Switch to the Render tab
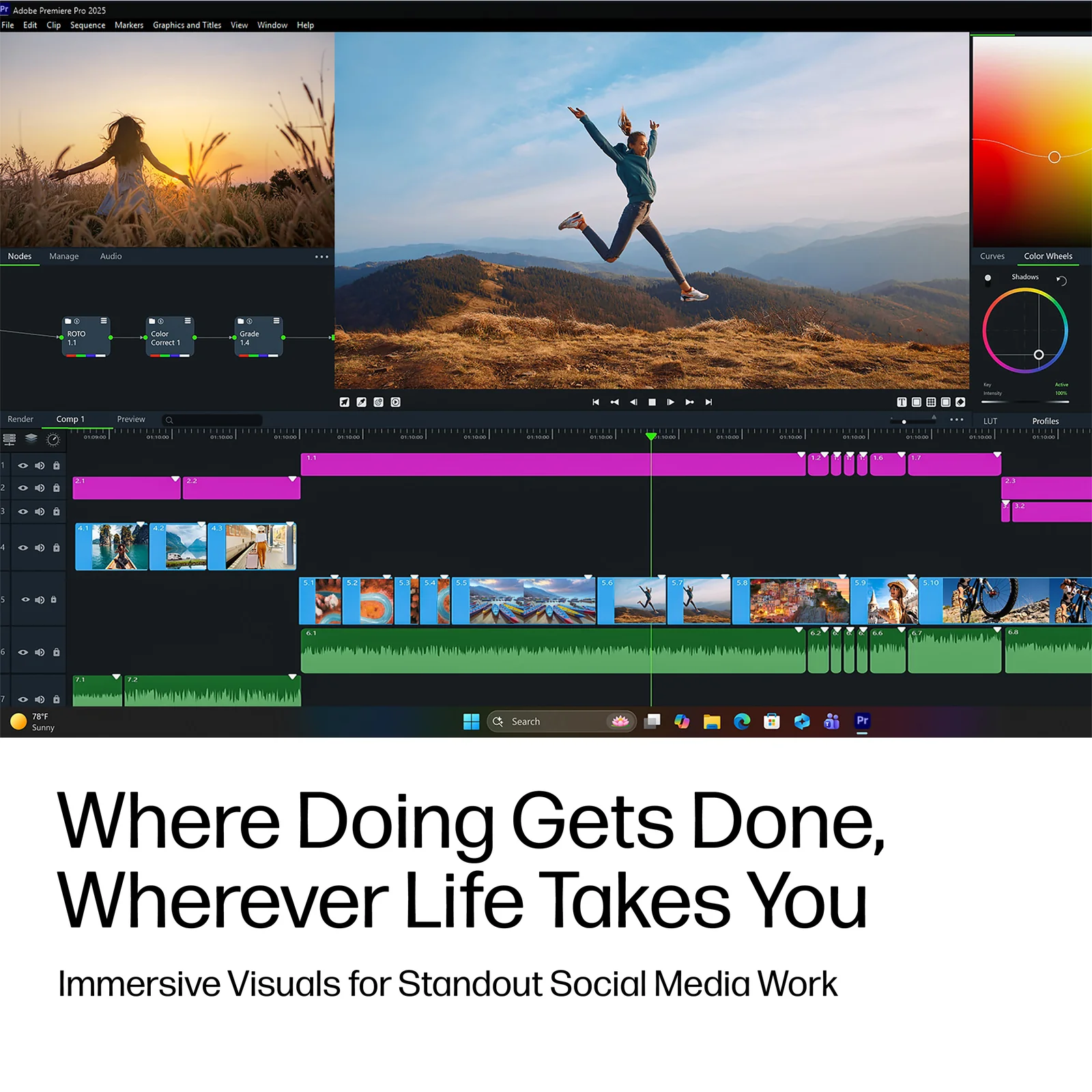 [20, 419]
